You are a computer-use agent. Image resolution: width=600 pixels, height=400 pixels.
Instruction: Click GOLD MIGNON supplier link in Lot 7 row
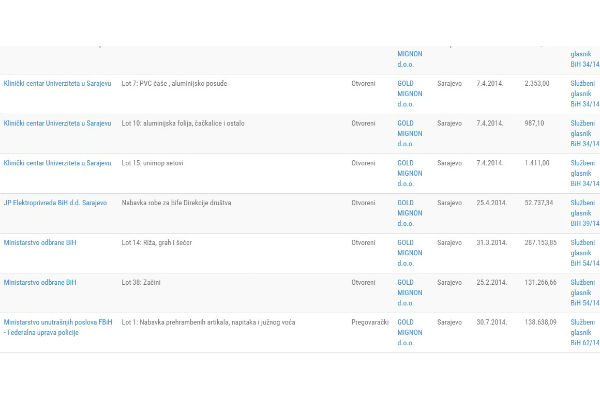click(409, 93)
